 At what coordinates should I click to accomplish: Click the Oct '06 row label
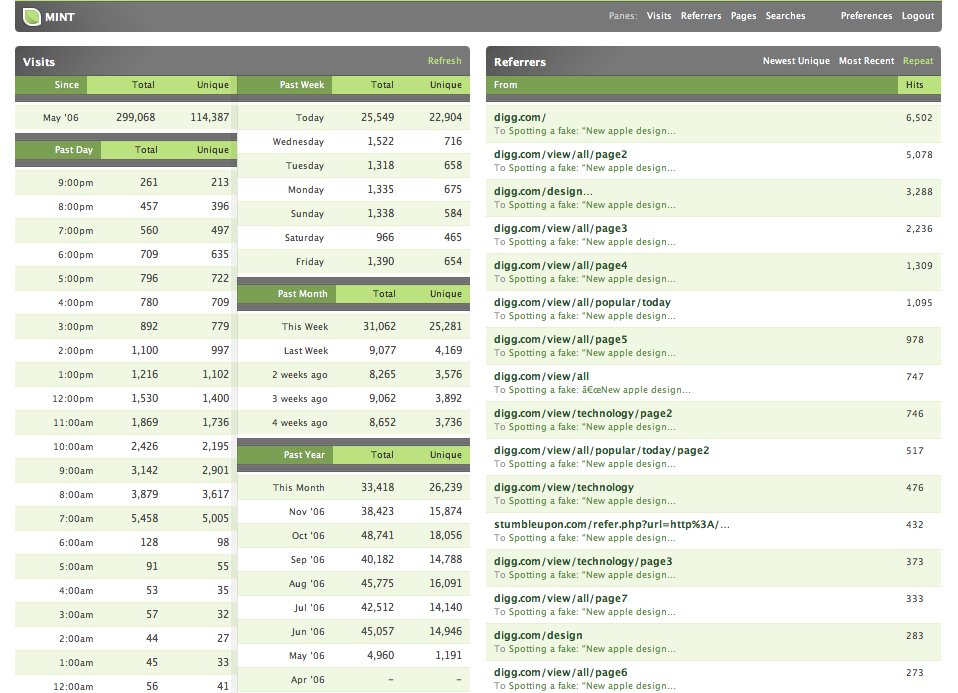[308, 536]
